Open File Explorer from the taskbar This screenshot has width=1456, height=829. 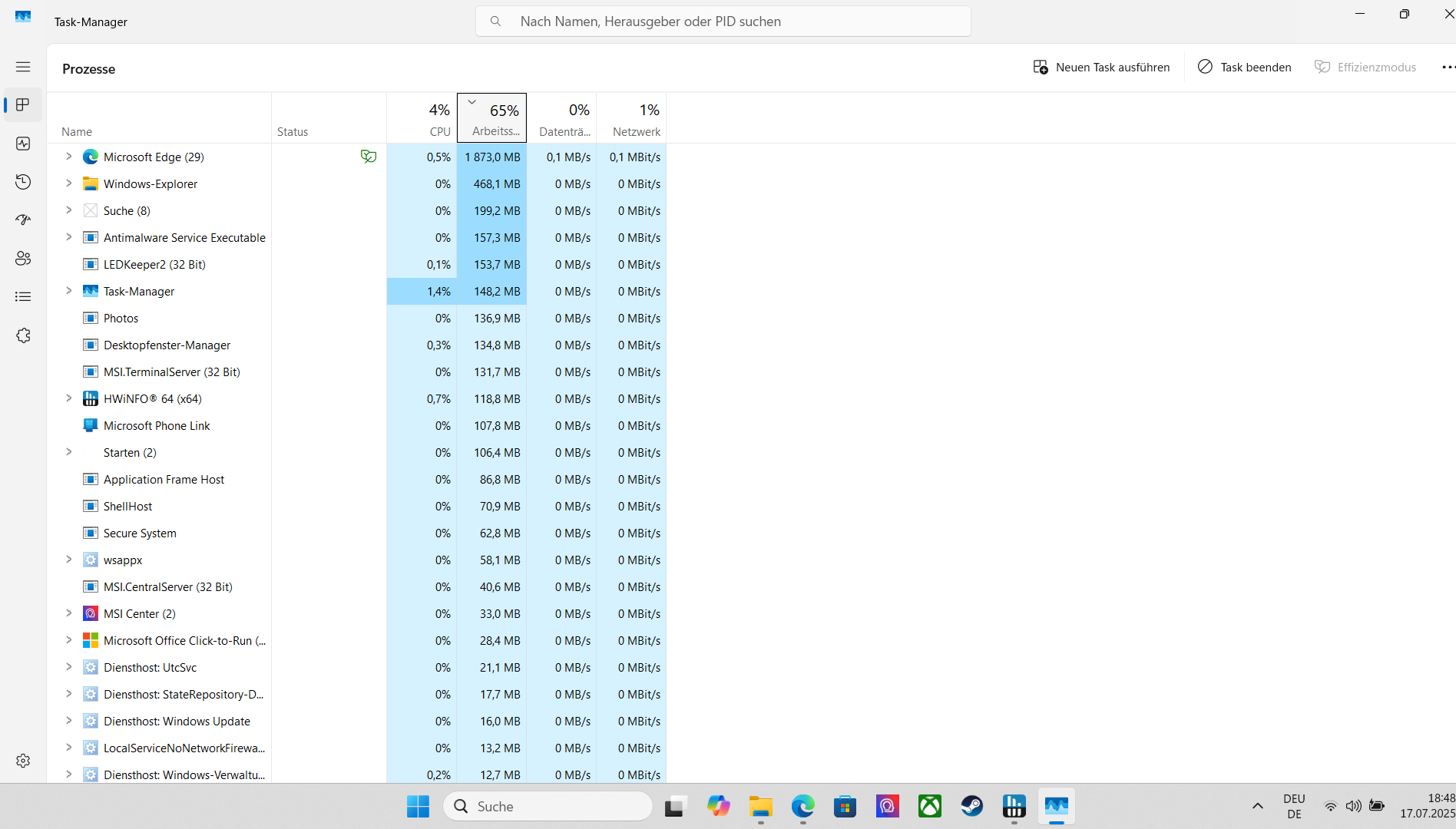(x=761, y=806)
